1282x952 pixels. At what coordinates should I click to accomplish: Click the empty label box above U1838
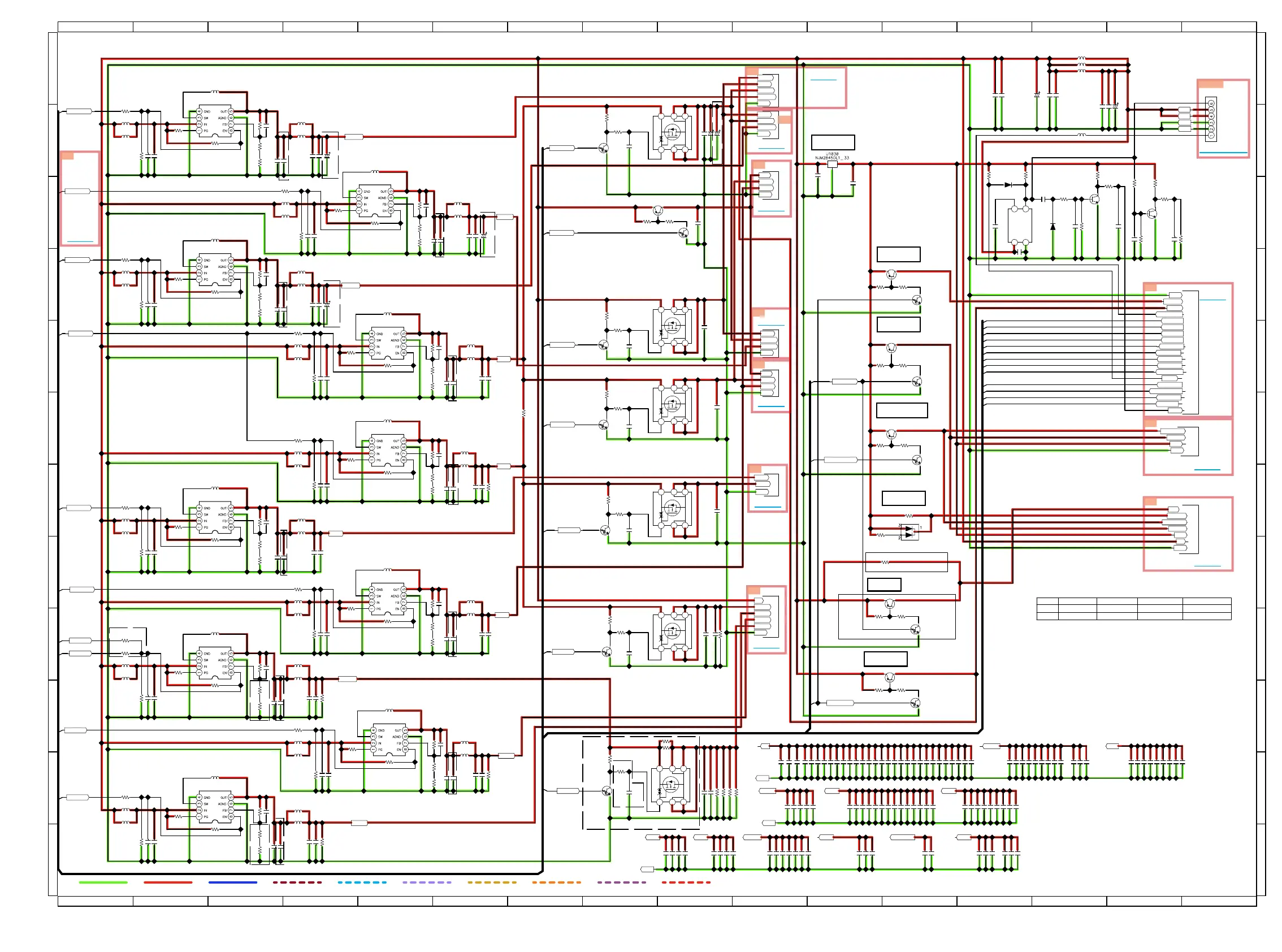832,142
